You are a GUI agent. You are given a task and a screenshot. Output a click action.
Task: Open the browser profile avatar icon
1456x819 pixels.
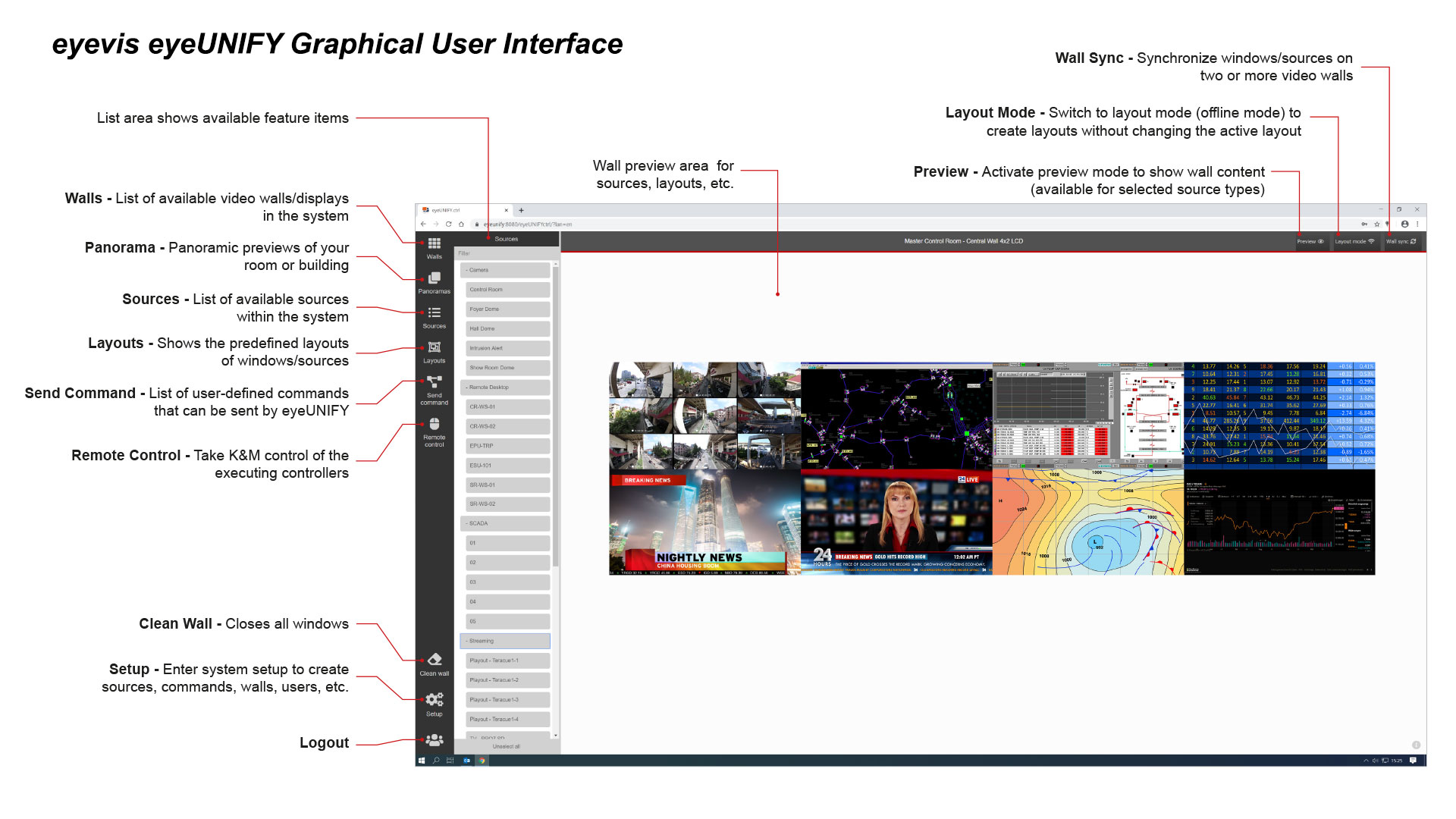[1404, 224]
